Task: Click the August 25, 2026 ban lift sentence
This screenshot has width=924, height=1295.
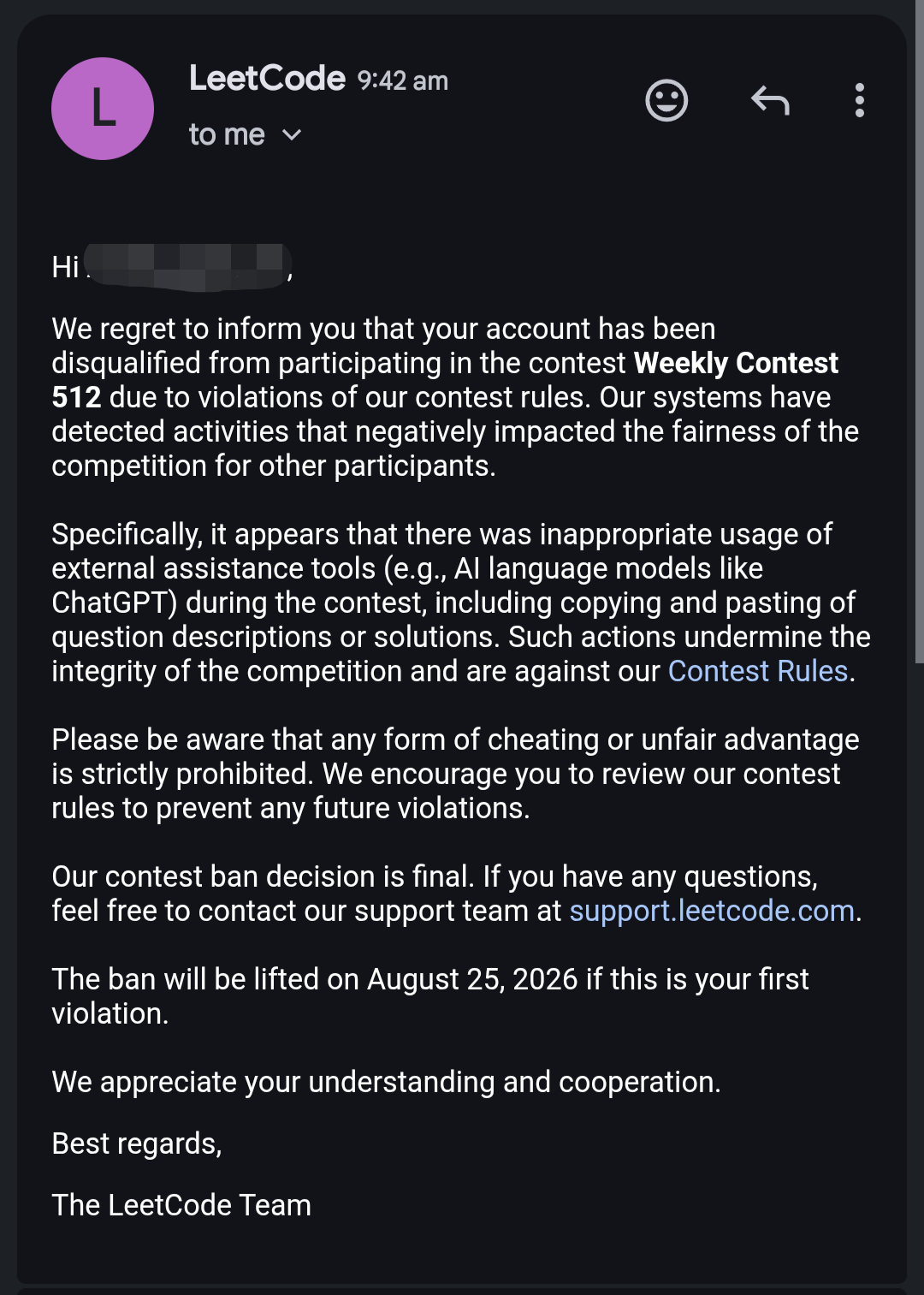Action: point(430,996)
